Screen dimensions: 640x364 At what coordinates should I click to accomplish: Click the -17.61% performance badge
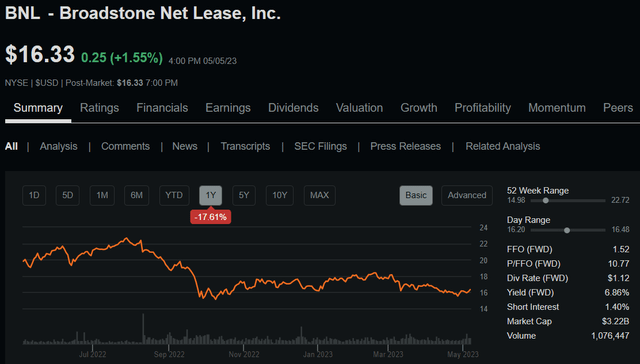(211, 217)
